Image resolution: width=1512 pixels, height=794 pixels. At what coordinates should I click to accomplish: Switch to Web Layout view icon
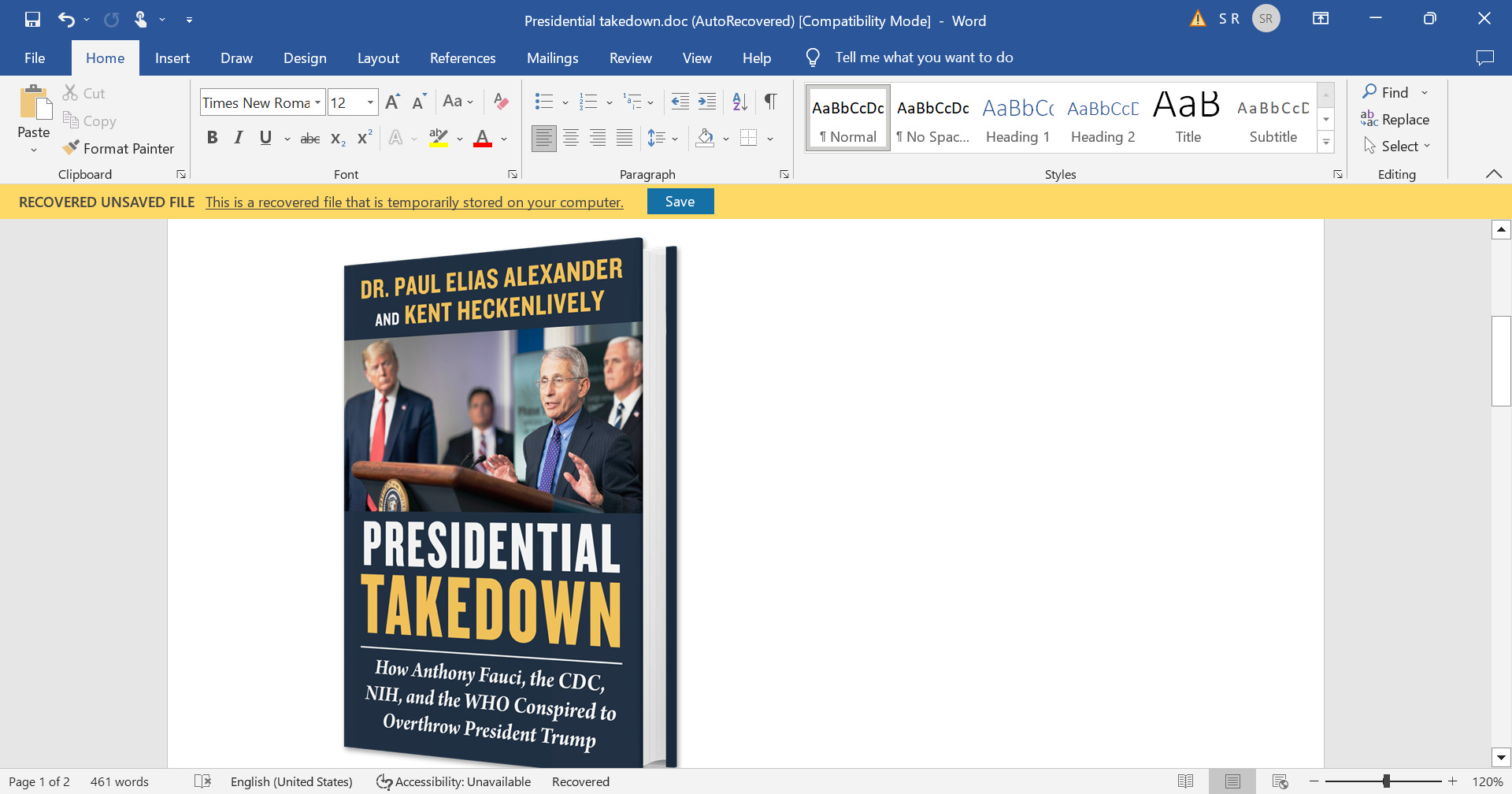[1280, 781]
